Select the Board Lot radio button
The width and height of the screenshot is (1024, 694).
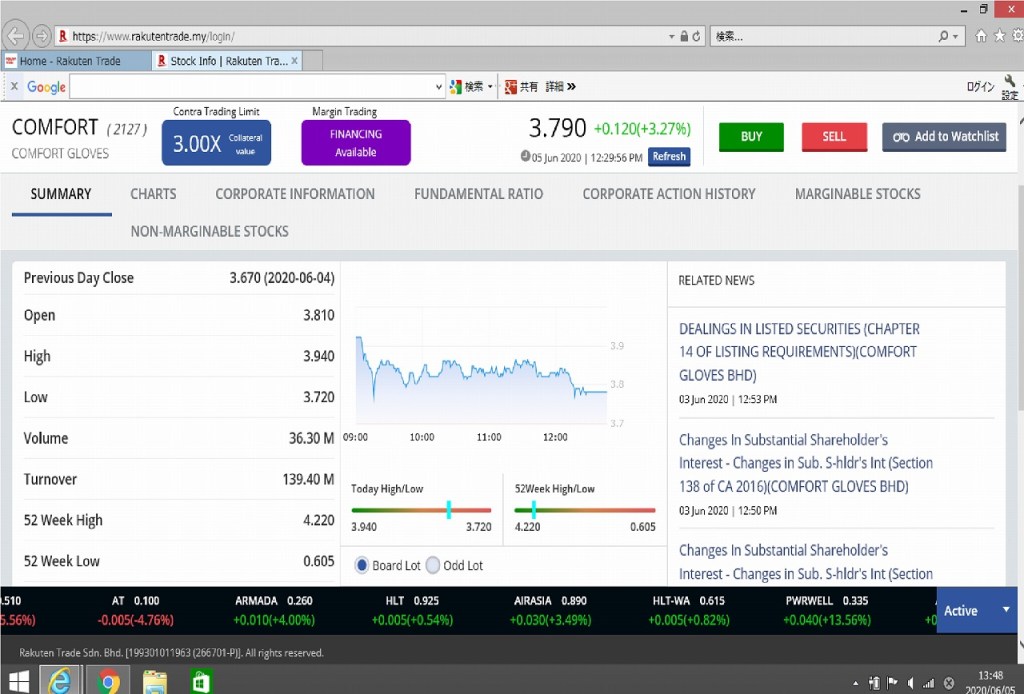coord(362,565)
